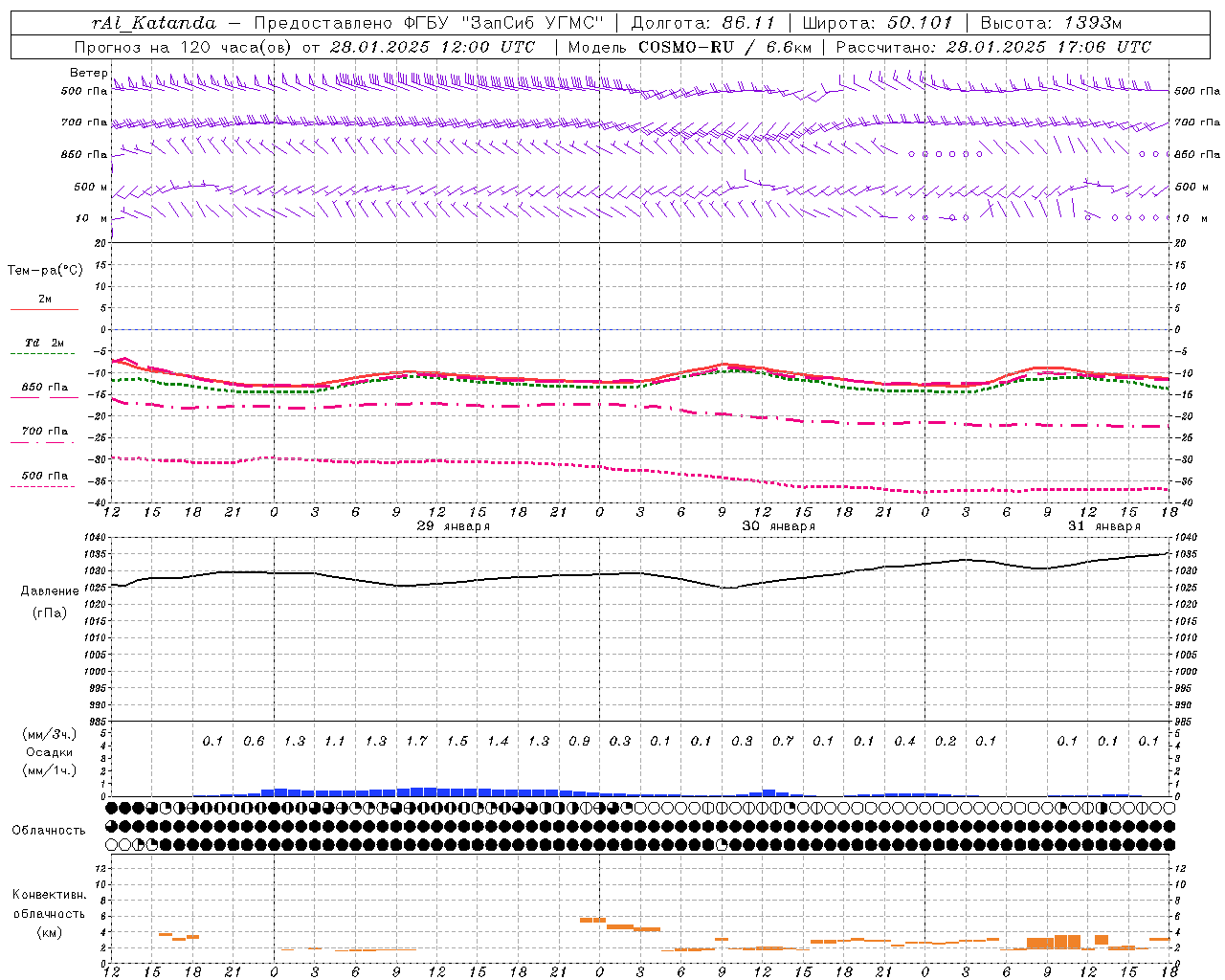This screenshot has width=1225, height=980.
Task: Click the precipitation value "1.4"
Action: tap(498, 741)
